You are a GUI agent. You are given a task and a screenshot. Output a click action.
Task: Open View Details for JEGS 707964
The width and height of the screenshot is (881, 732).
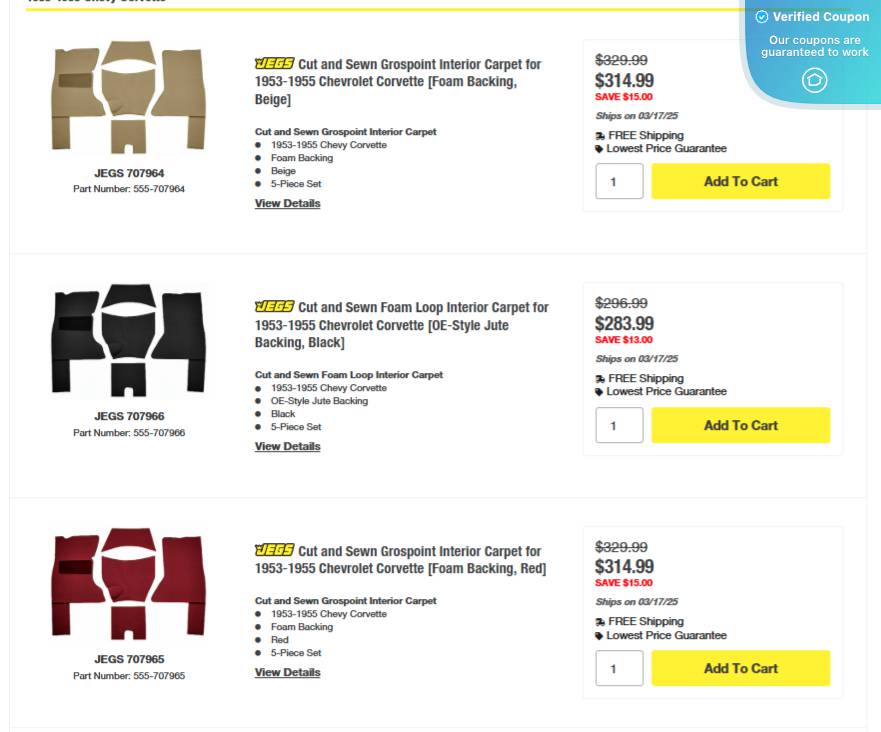pyautogui.click(x=287, y=203)
